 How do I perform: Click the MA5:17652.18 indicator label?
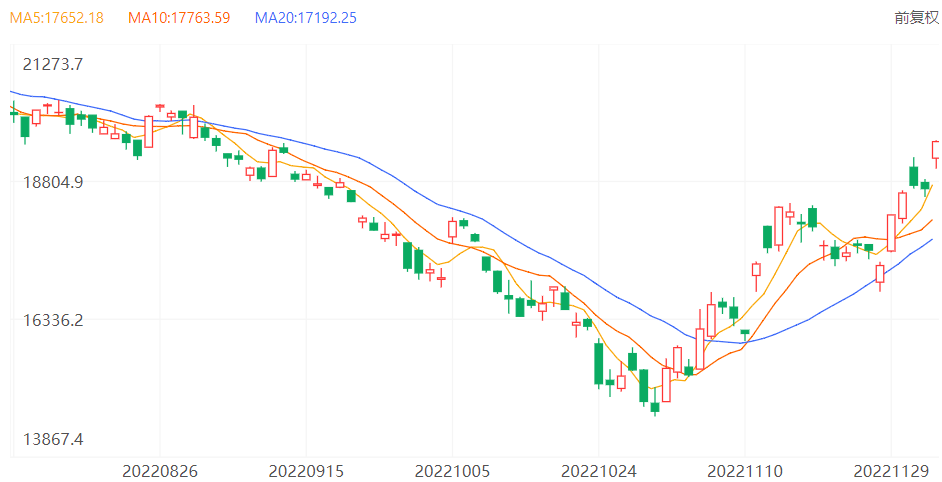pos(56,17)
